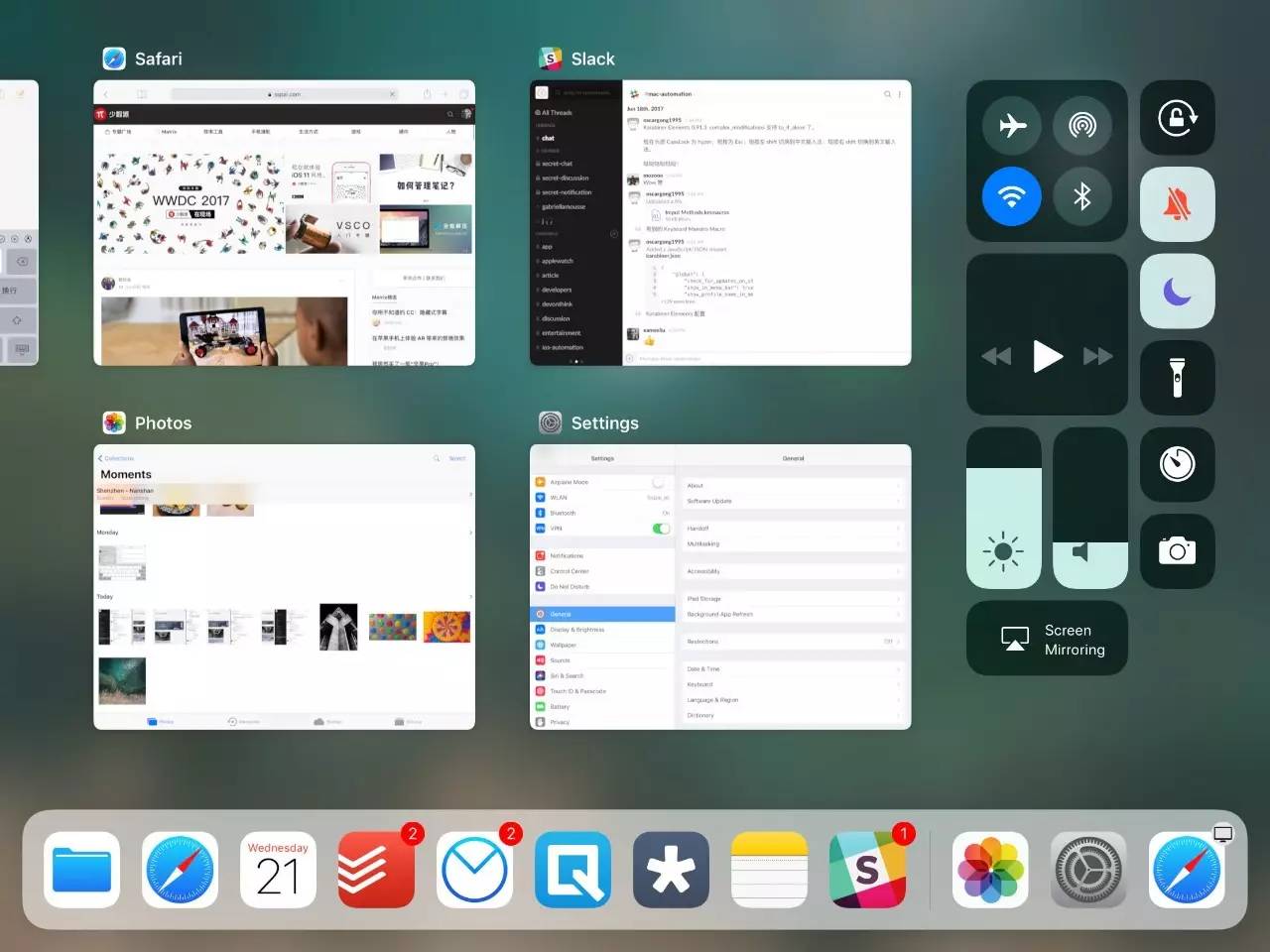Turn off Wi-Fi in Control Center
Screen dimensions: 1270x952
(1012, 196)
